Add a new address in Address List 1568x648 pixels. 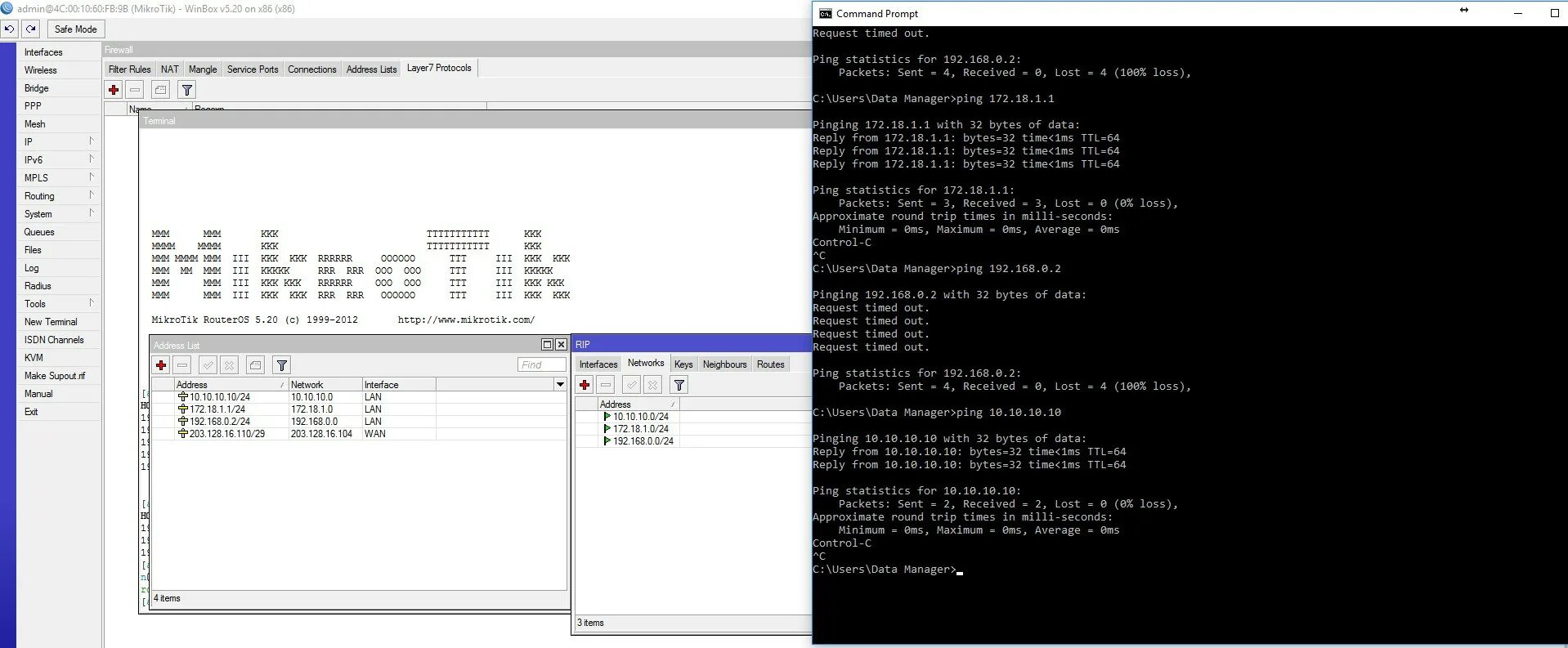tap(161, 365)
